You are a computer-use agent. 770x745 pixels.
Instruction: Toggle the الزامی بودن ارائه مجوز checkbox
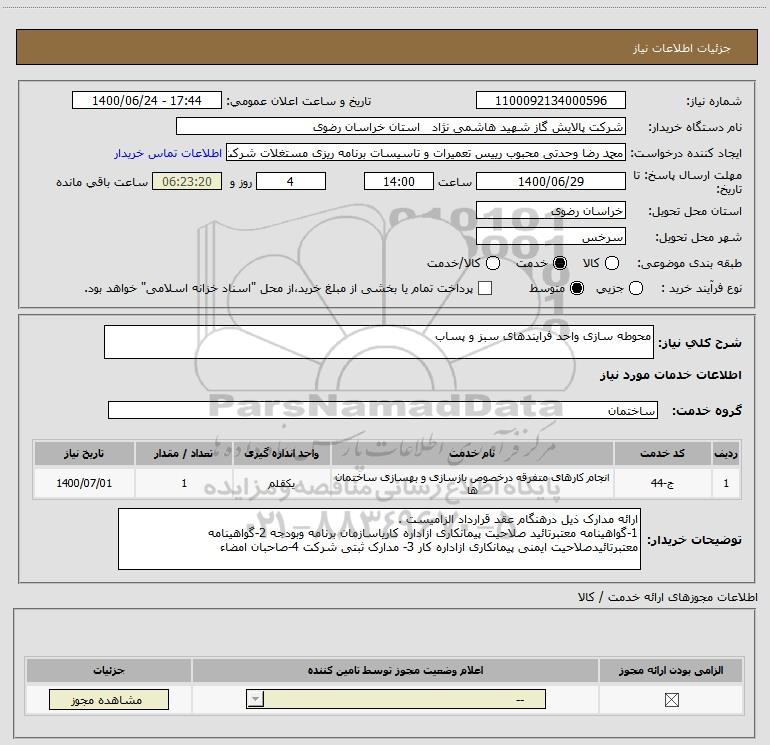671,700
